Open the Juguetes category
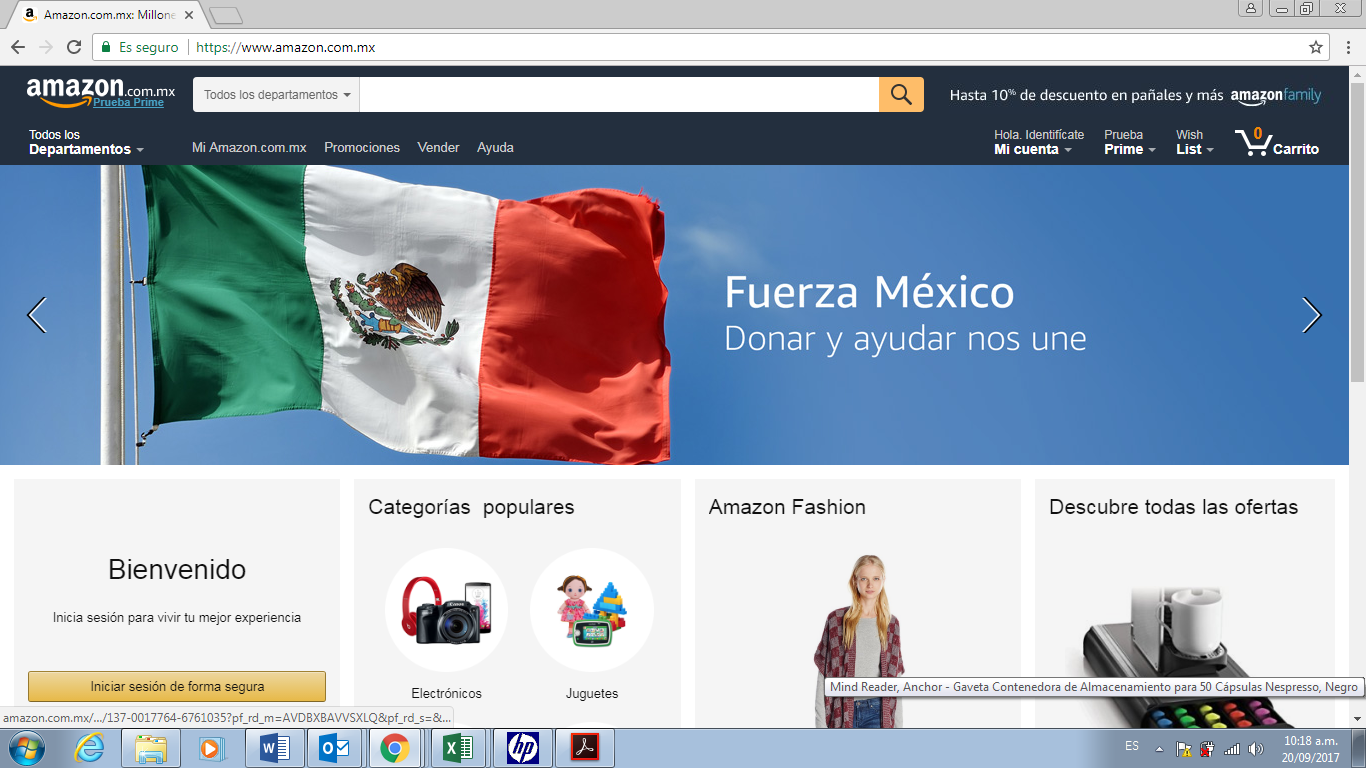Screen dimensions: 1366x768 pos(592,693)
